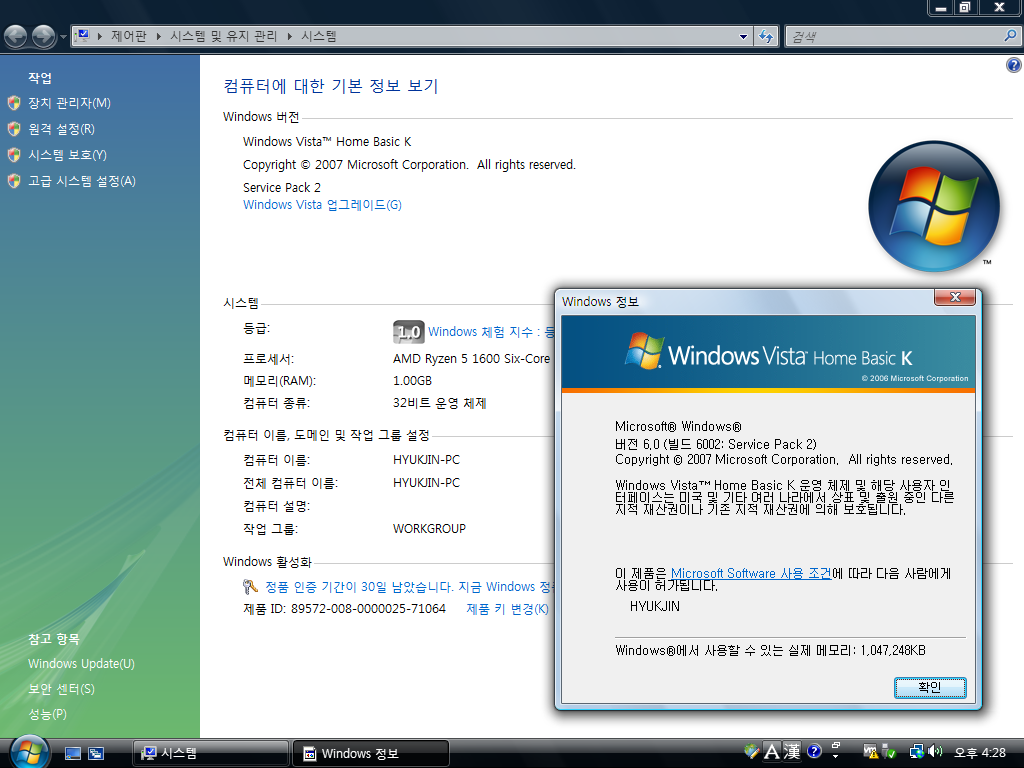Image resolution: width=1024 pixels, height=768 pixels.
Task: Click shield icon beside 장치 관리자
Action: click(x=14, y=103)
